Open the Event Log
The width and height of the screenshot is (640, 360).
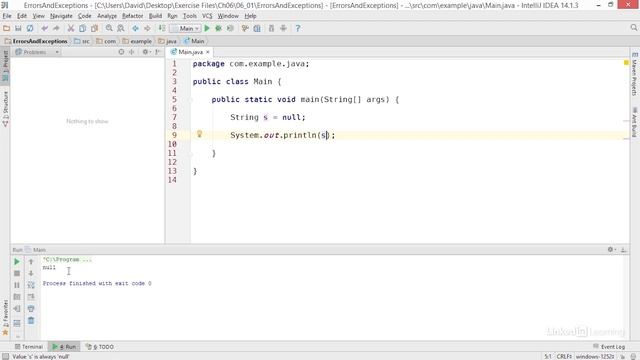tap(608, 347)
